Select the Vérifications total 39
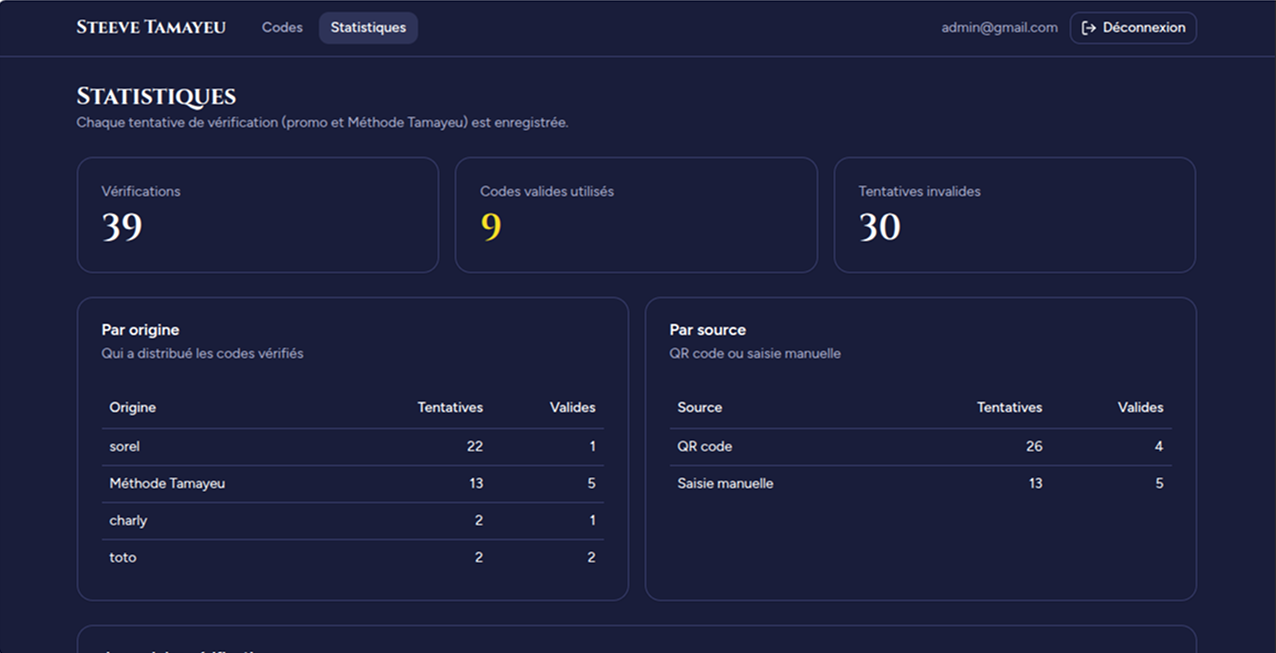This screenshot has height=653, width=1276. click(122, 228)
